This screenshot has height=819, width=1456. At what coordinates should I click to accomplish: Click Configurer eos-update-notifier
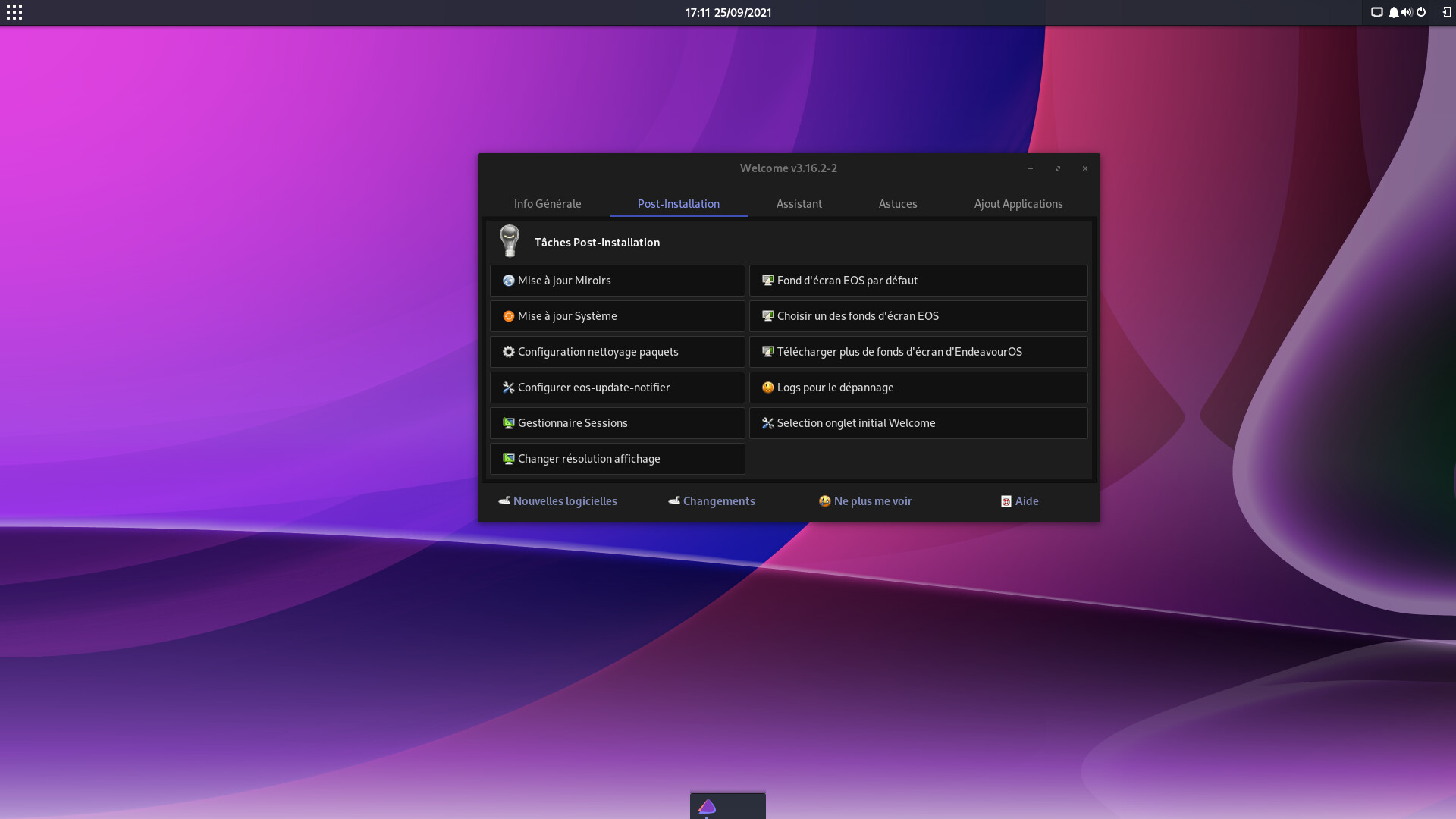click(x=617, y=388)
